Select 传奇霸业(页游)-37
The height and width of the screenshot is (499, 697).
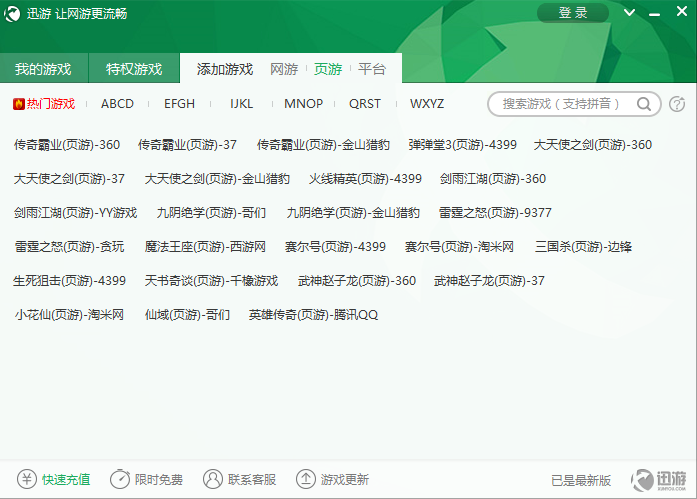coord(187,145)
